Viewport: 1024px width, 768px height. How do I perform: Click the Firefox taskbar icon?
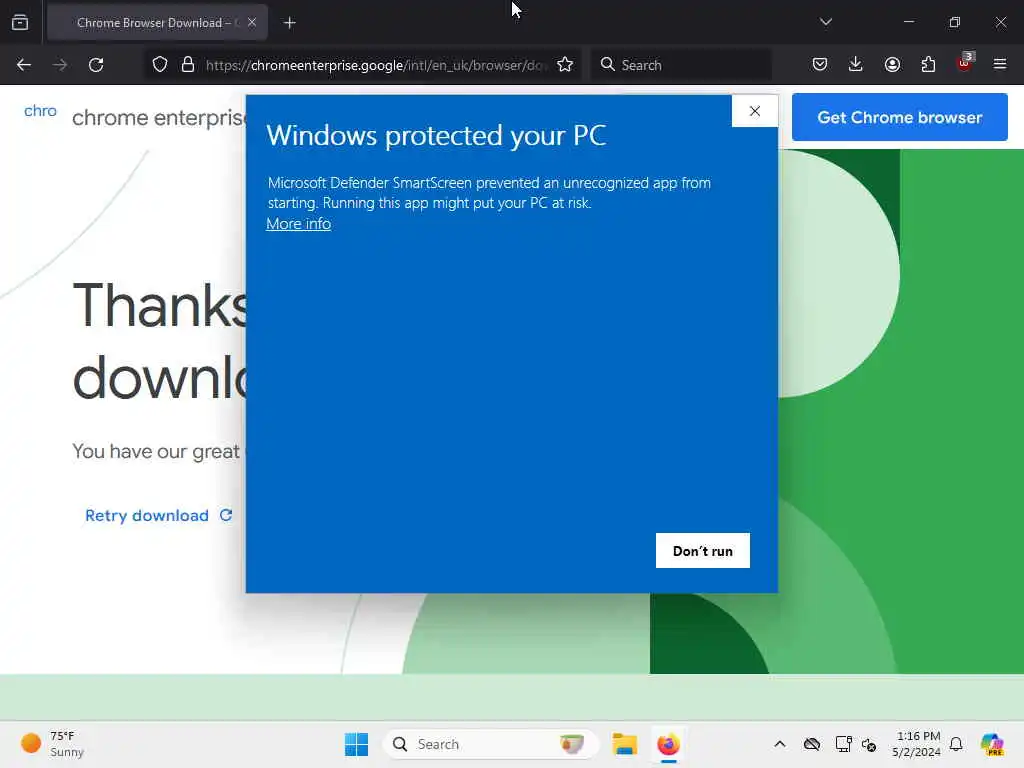click(x=668, y=744)
